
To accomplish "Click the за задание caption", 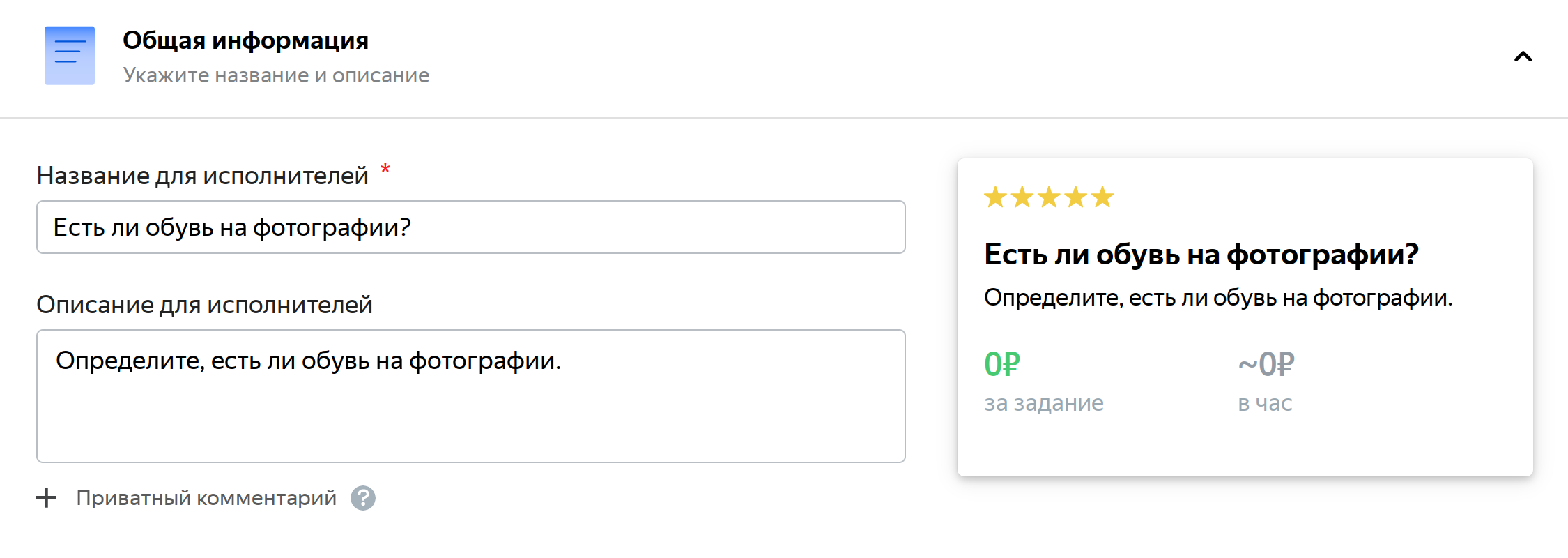I will click(1043, 403).
